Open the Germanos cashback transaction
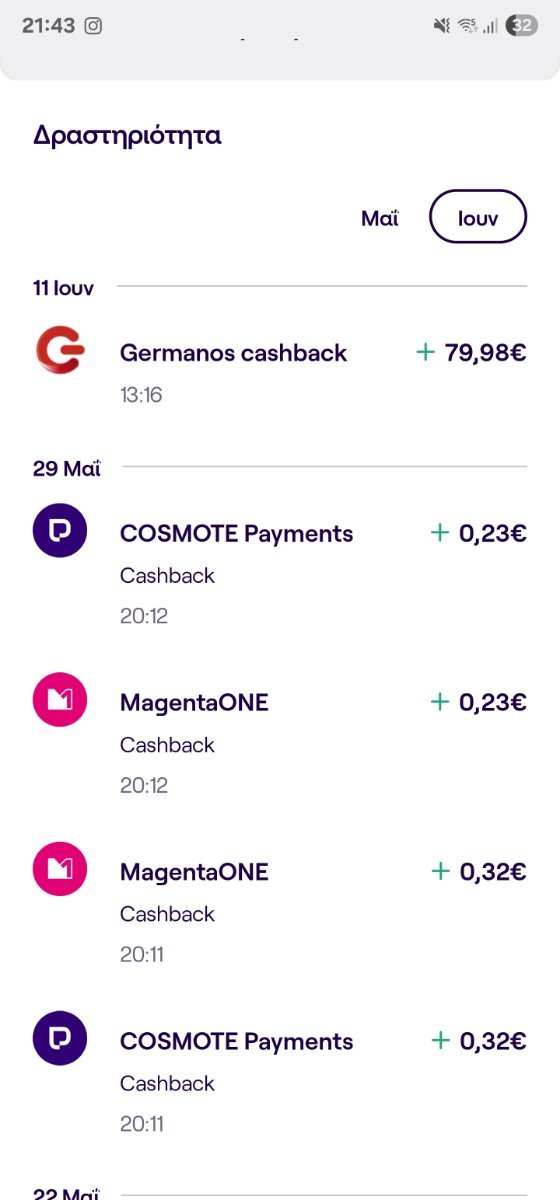 pos(280,370)
